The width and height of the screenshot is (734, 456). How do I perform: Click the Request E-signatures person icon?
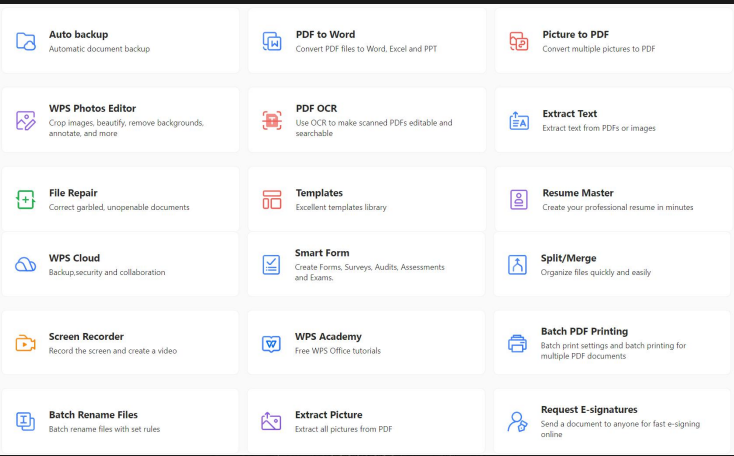pyautogui.click(x=517, y=421)
